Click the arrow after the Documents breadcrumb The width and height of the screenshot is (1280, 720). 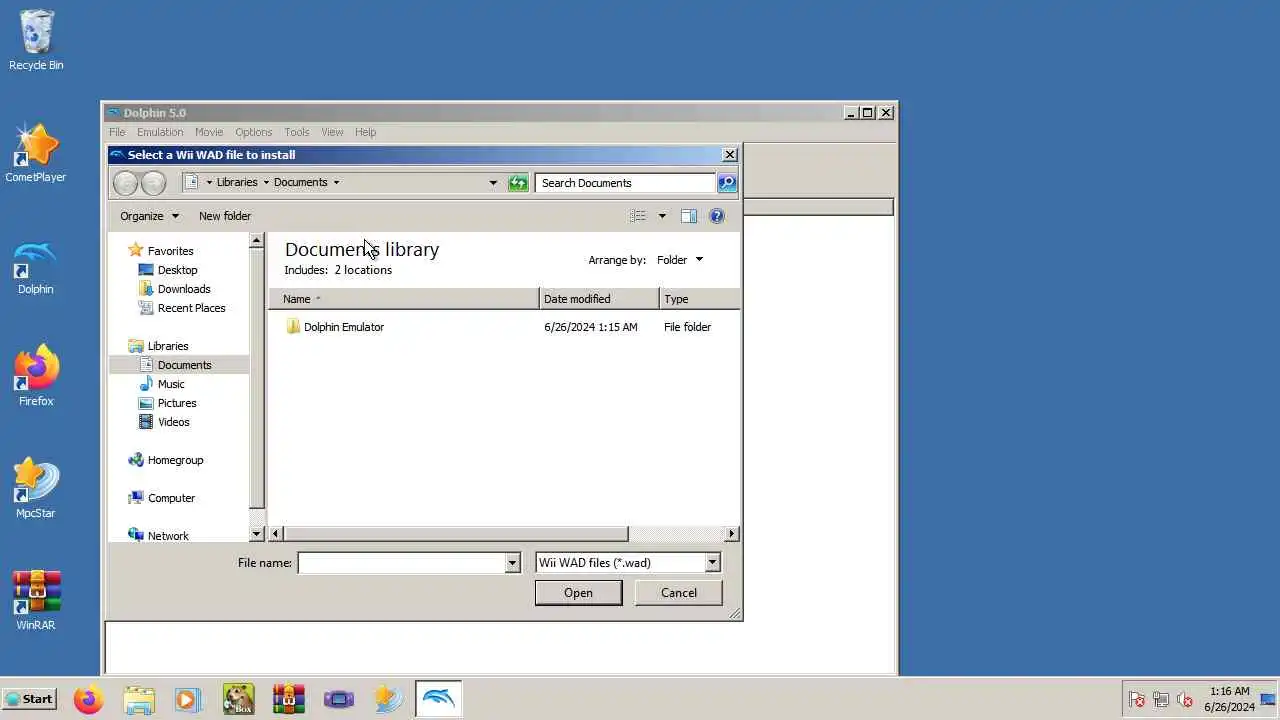(x=336, y=183)
